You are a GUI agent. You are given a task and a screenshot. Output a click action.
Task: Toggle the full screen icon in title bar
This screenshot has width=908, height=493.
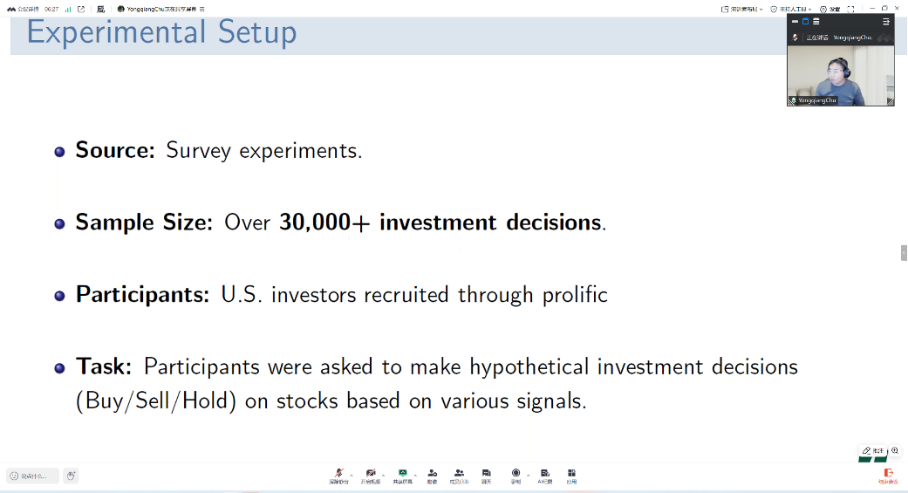[851, 9]
